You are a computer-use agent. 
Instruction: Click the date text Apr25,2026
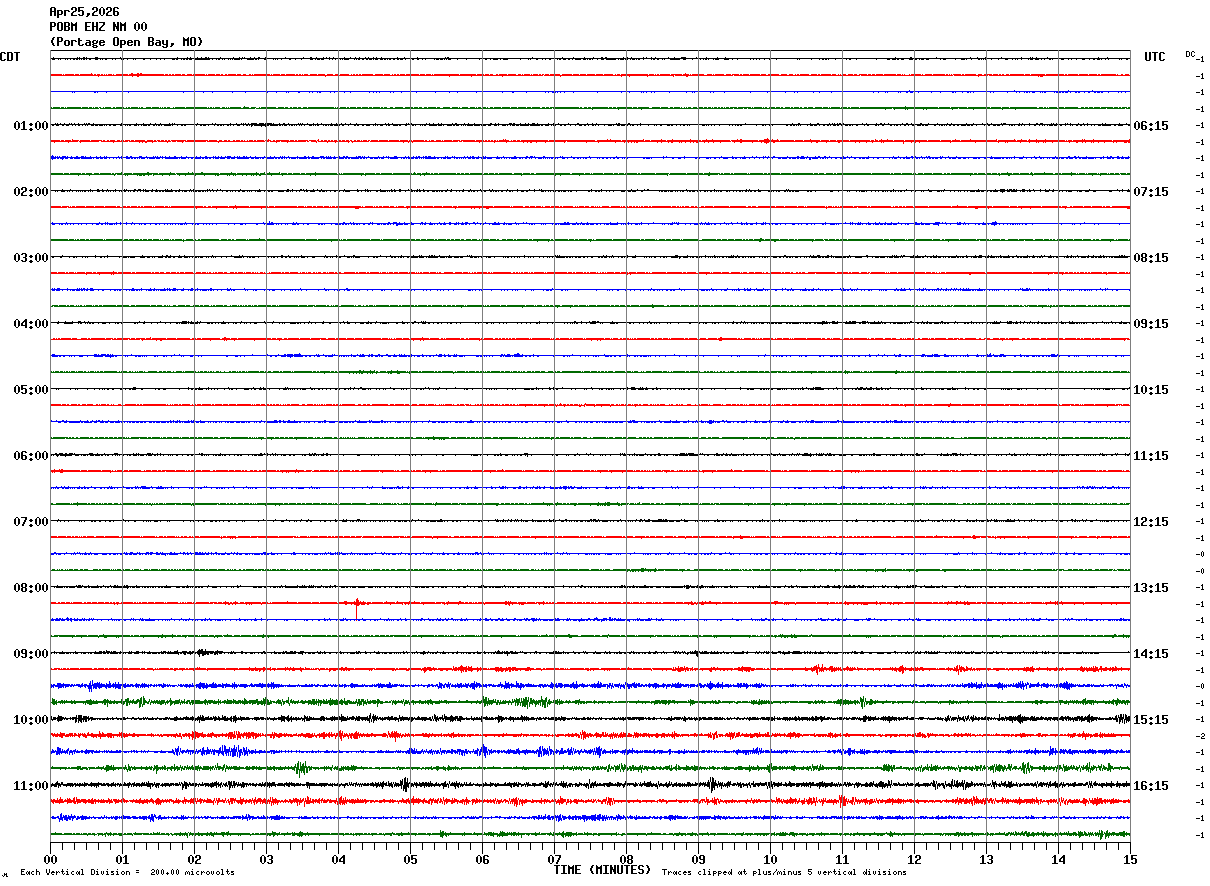(84, 12)
